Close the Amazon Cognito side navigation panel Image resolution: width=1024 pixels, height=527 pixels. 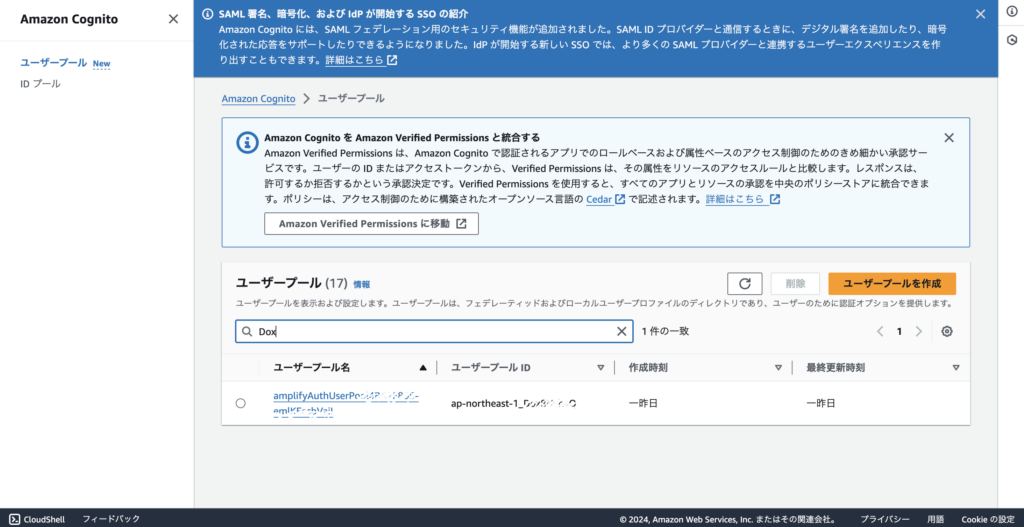[173, 19]
